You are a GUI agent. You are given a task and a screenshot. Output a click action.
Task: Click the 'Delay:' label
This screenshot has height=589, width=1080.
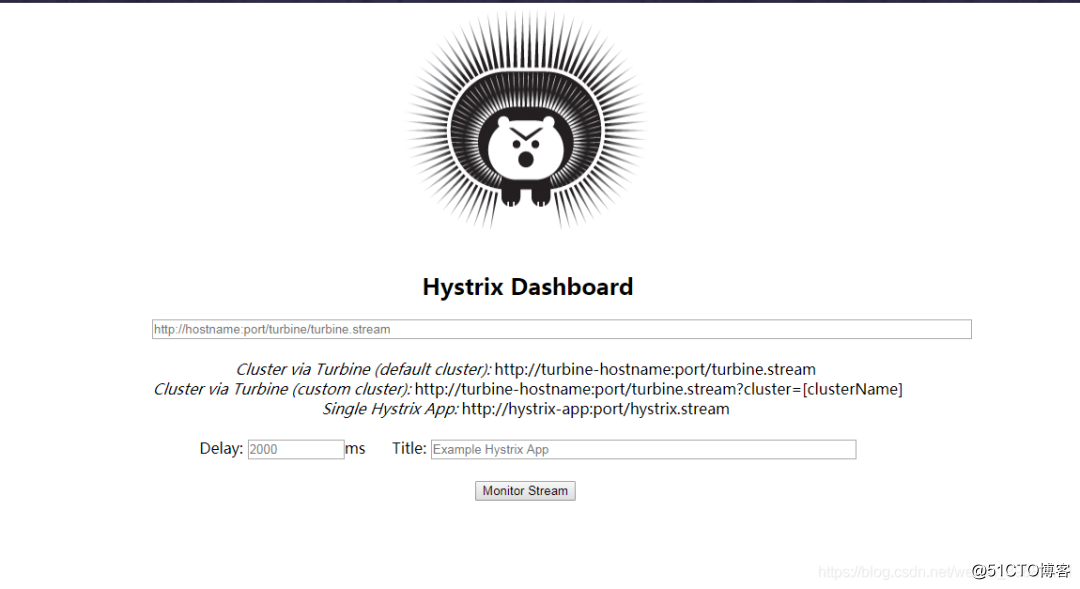click(221, 448)
